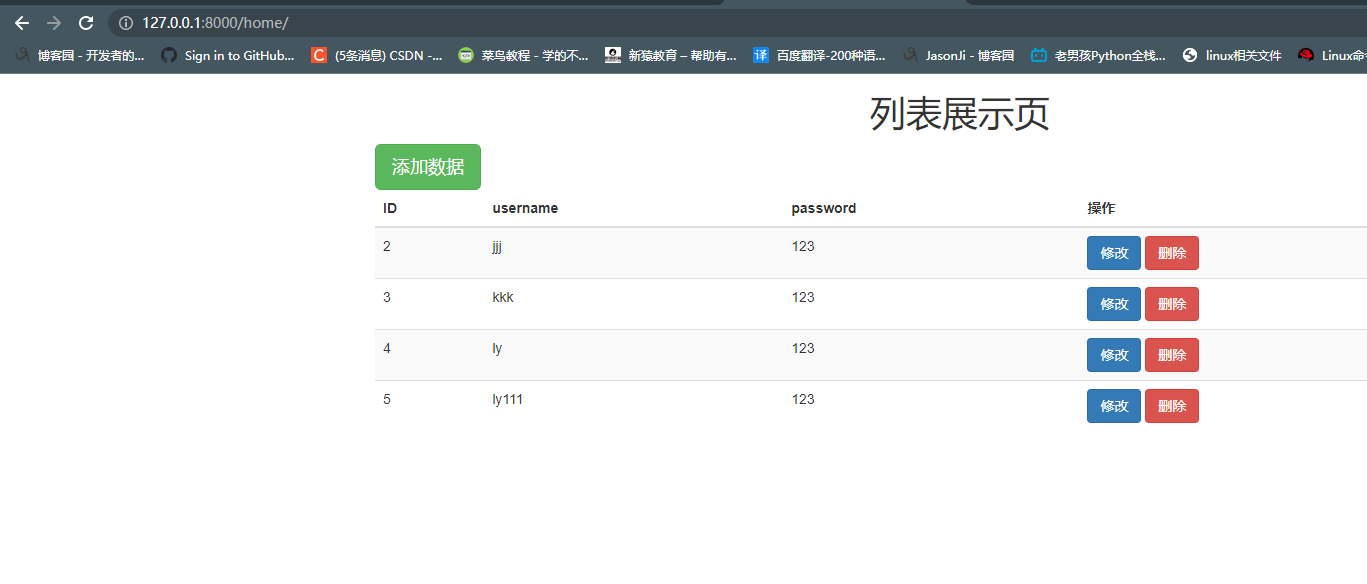Click the username cell jjj

tap(497, 247)
